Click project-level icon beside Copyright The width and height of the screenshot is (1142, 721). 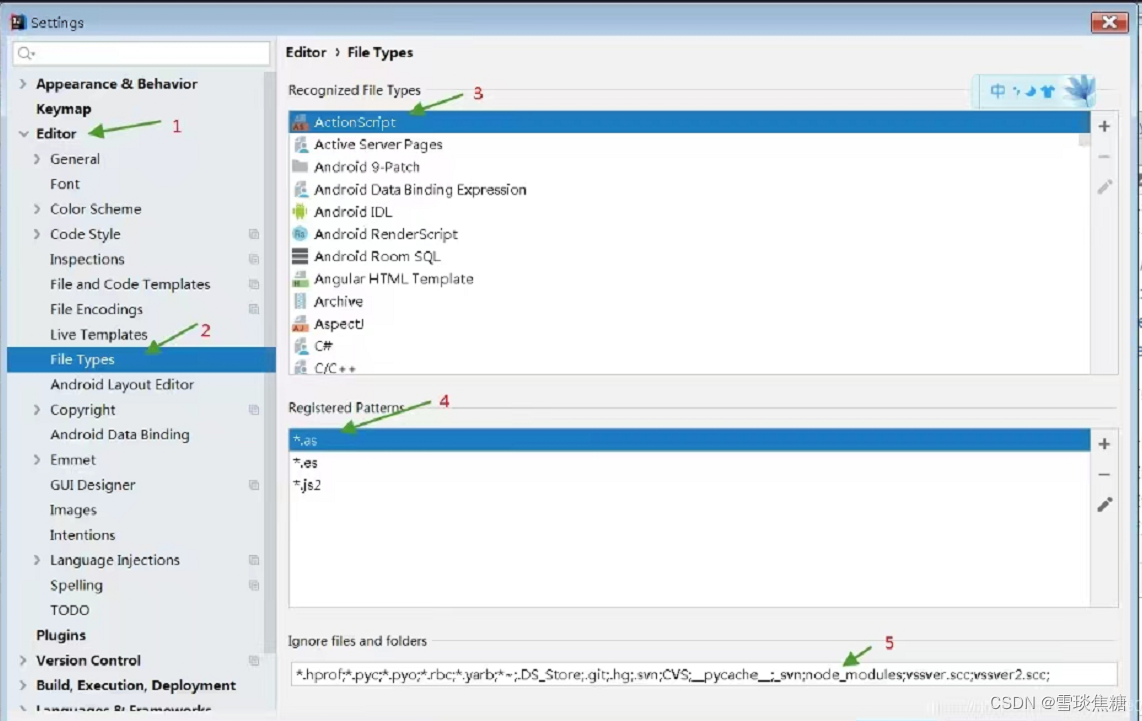[253, 409]
